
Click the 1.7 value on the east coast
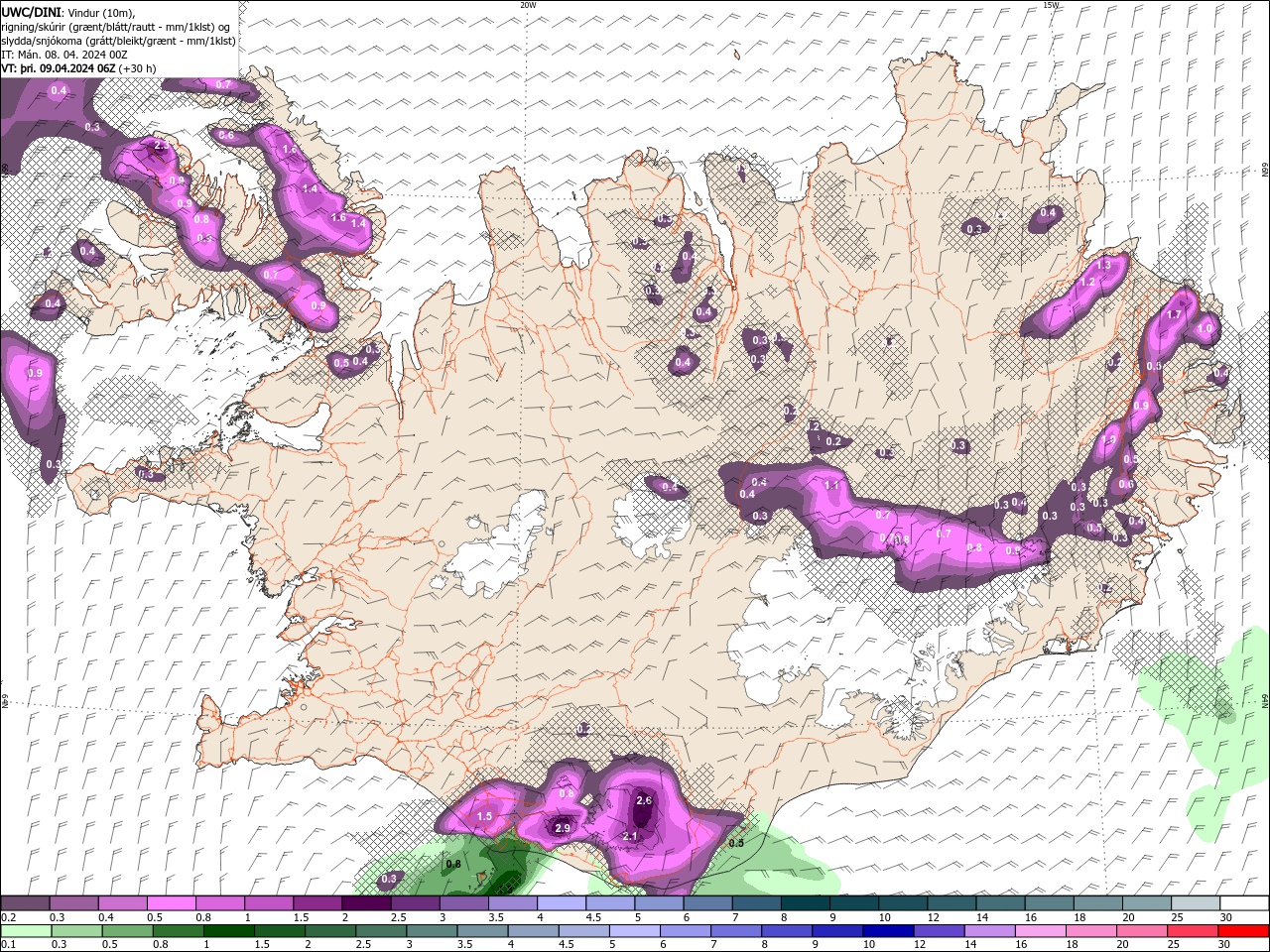[1174, 314]
